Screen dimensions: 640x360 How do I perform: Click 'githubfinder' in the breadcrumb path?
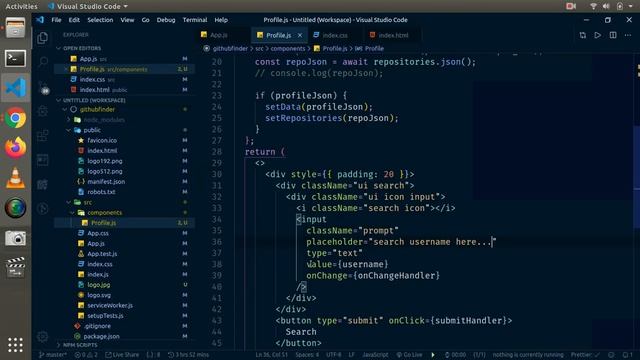click(230, 49)
